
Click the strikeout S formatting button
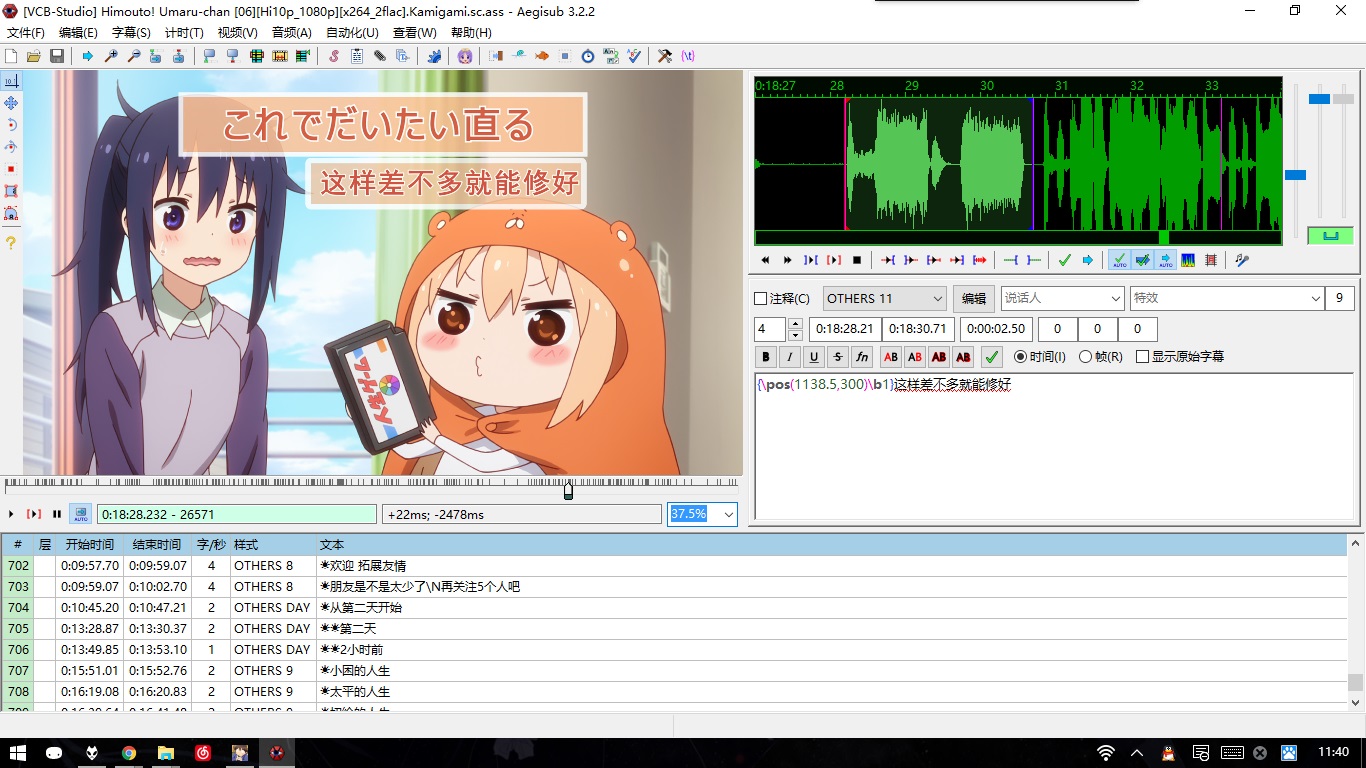[838, 356]
